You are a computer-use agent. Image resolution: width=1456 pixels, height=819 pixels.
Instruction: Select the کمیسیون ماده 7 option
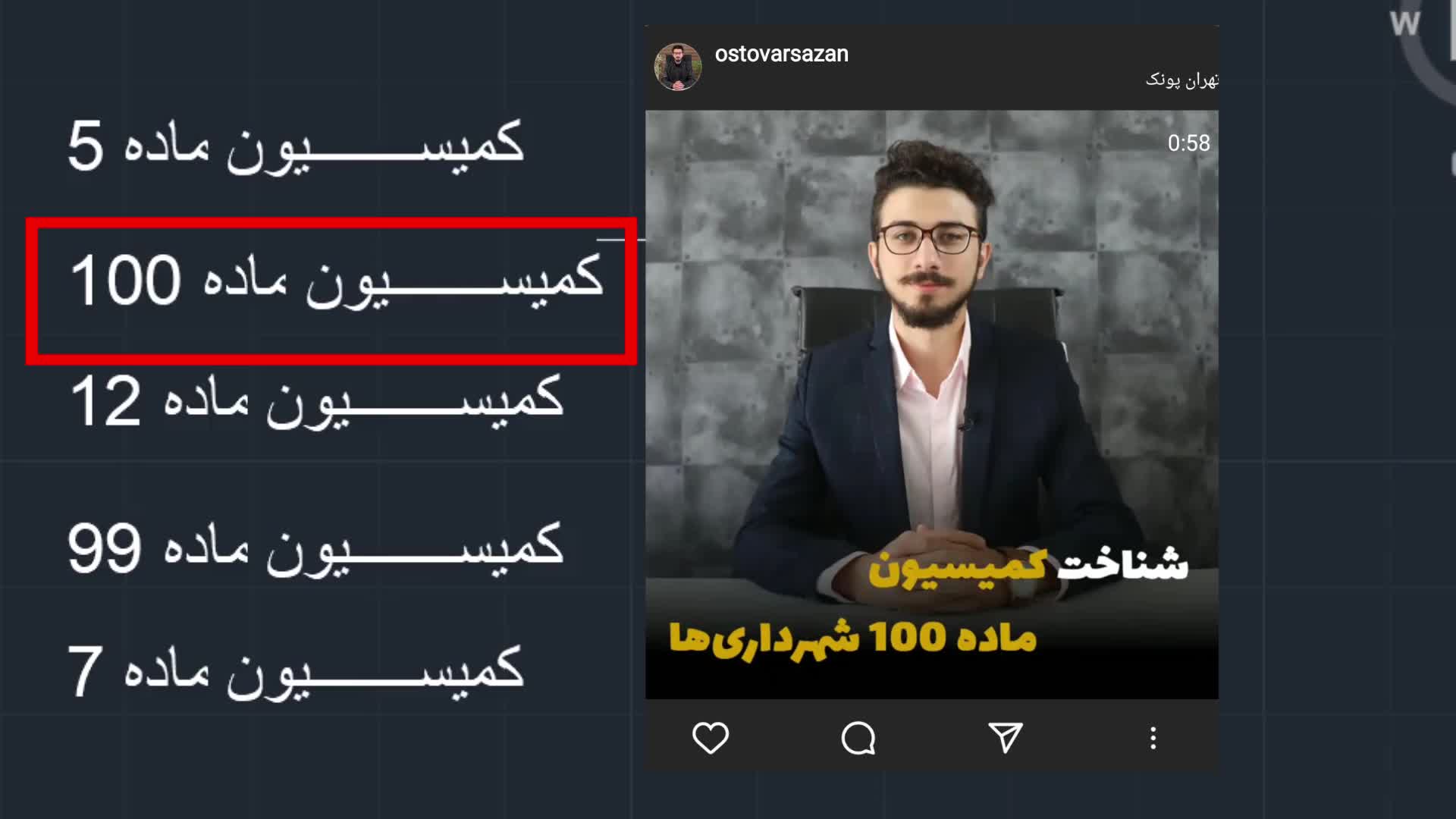[296, 672]
